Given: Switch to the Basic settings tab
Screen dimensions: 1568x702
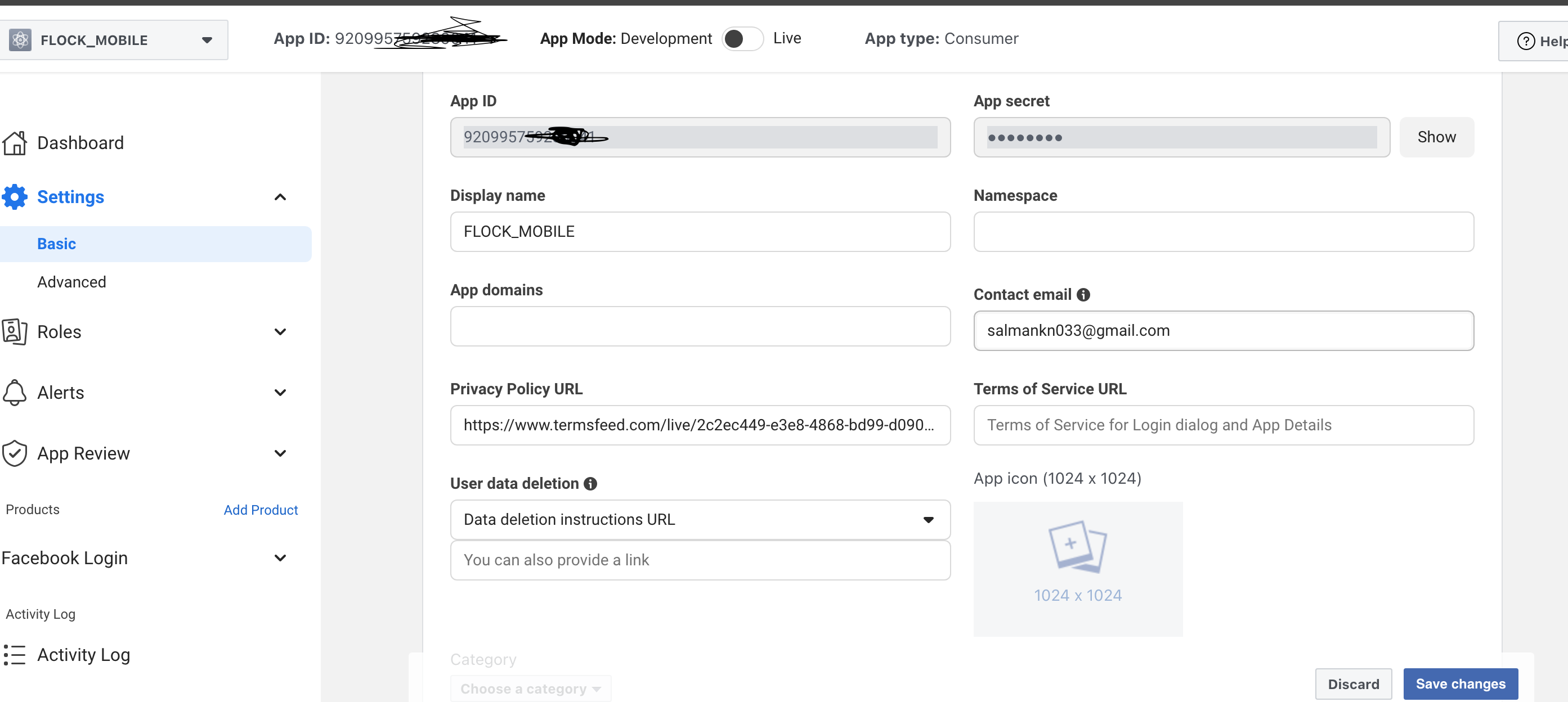Looking at the screenshot, I should pyautogui.click(x=56, y=244).
